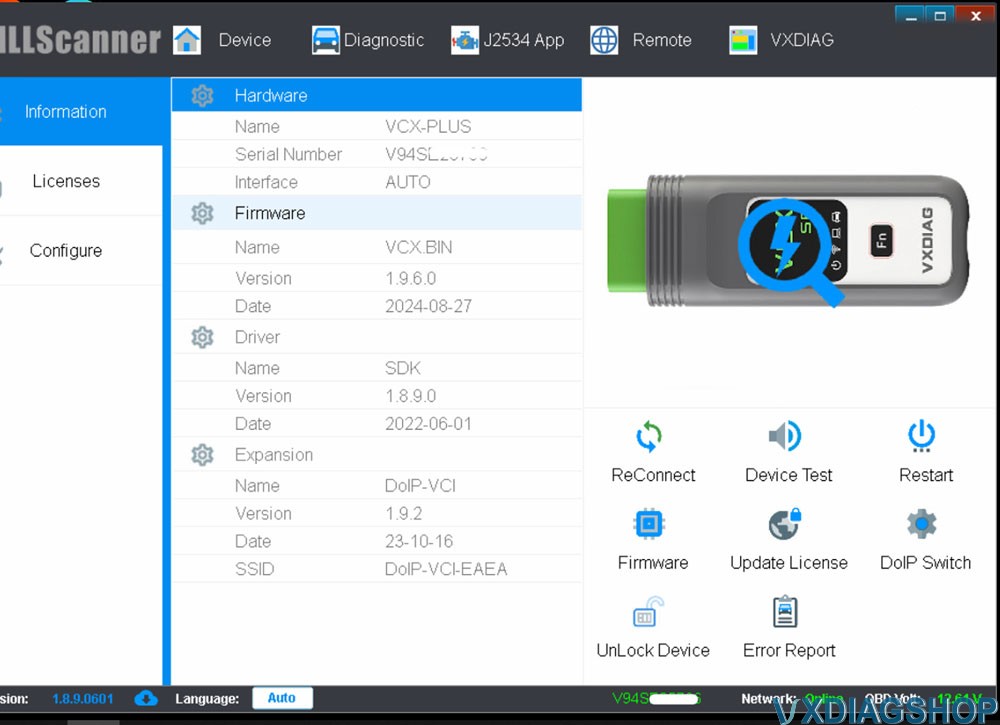
Task: Click the UnLock Device padlock icon
Action: (x=648, y=611)
